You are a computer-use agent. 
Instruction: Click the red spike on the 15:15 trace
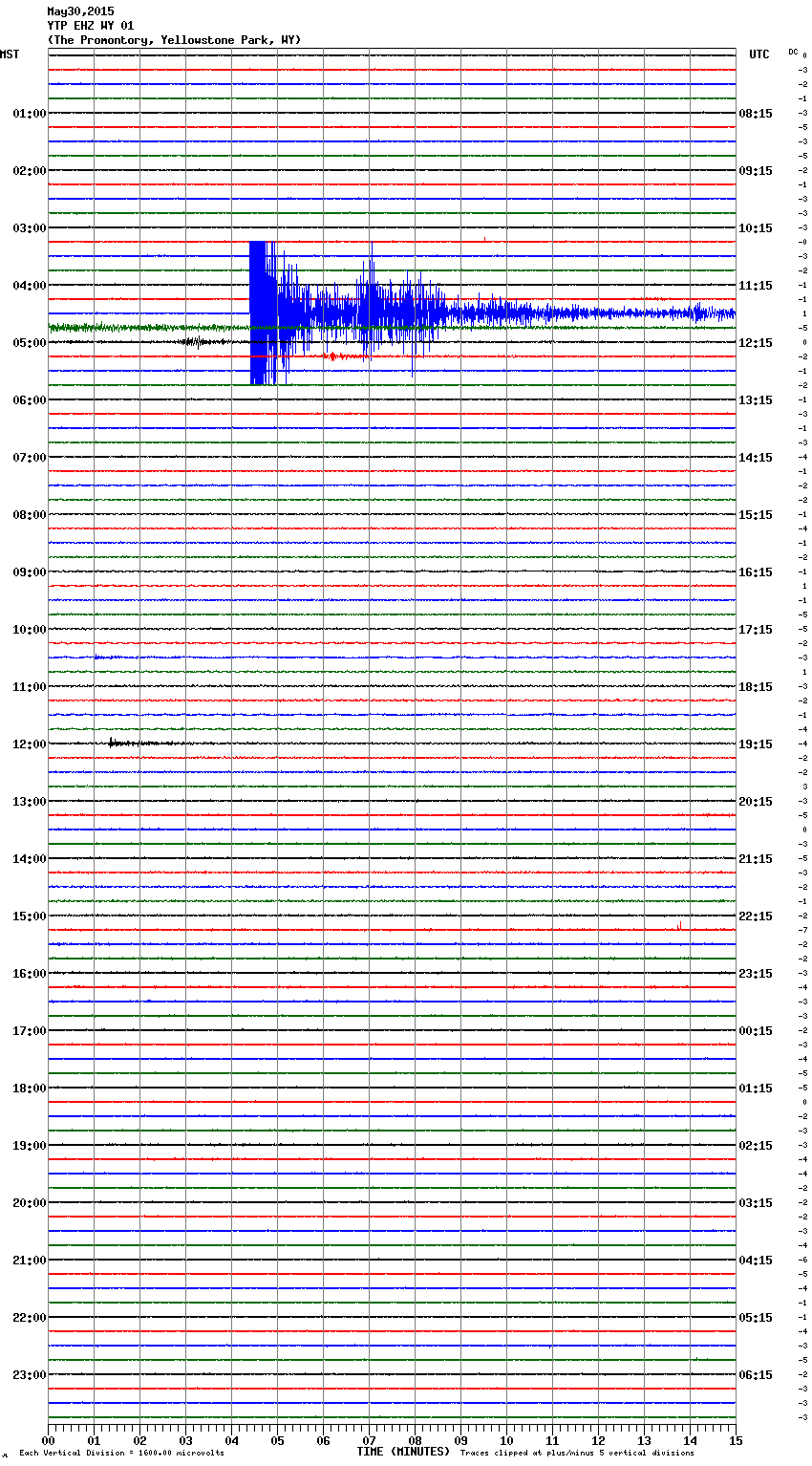[x=679, y=925]
